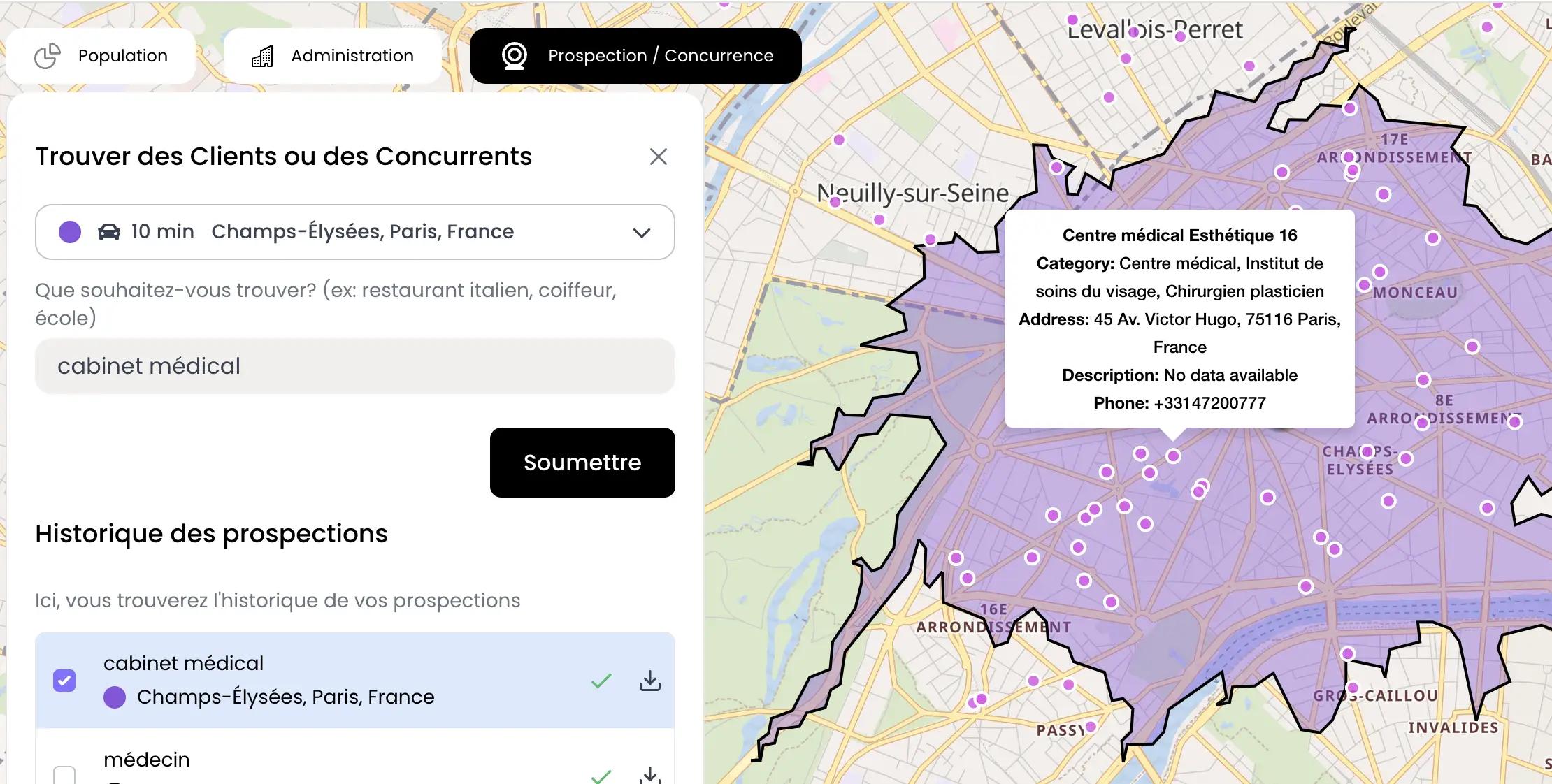Screen dimensions: 1552x784
Task: Download médecin prospection results
Action: [x=649, y=774]
